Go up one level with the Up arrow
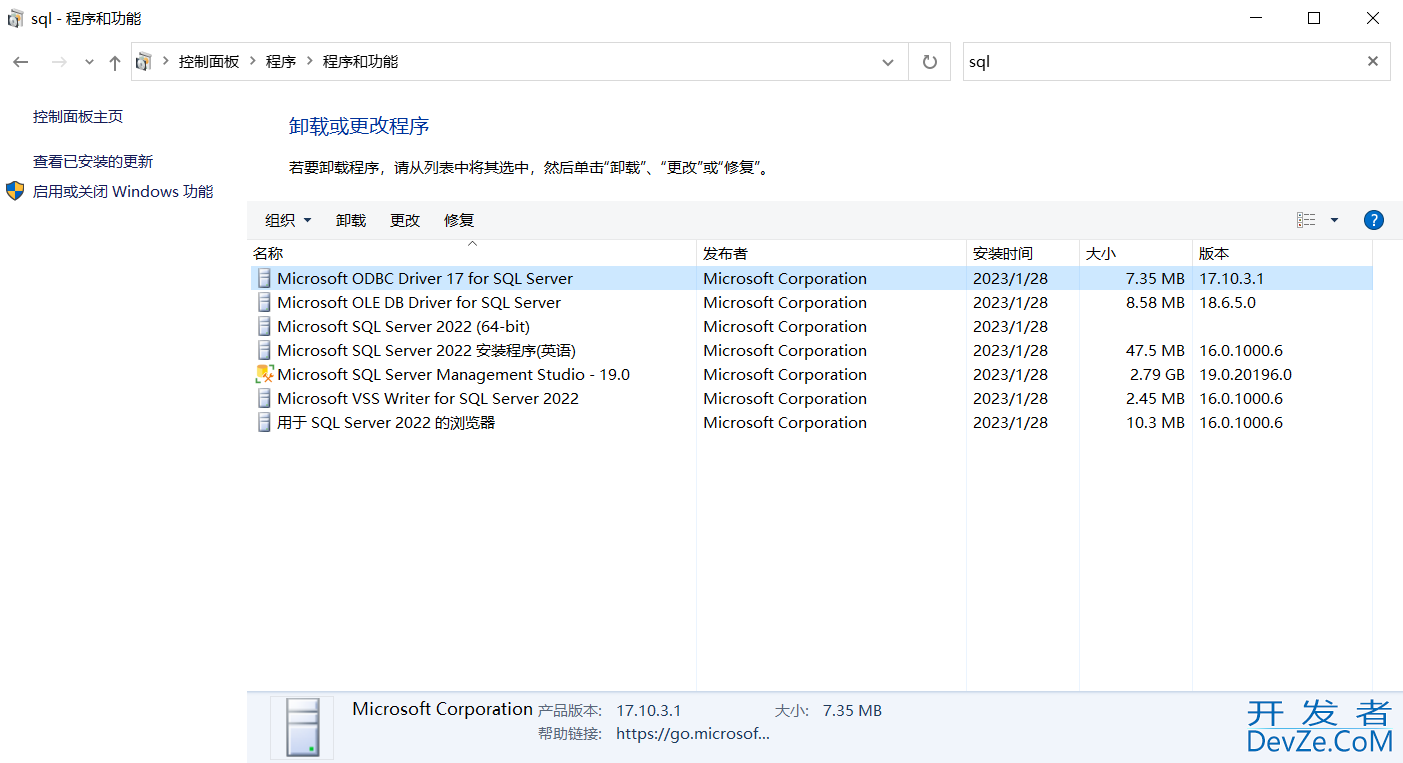The width and height of the screenshot is (1403, 763). point(114,62)
